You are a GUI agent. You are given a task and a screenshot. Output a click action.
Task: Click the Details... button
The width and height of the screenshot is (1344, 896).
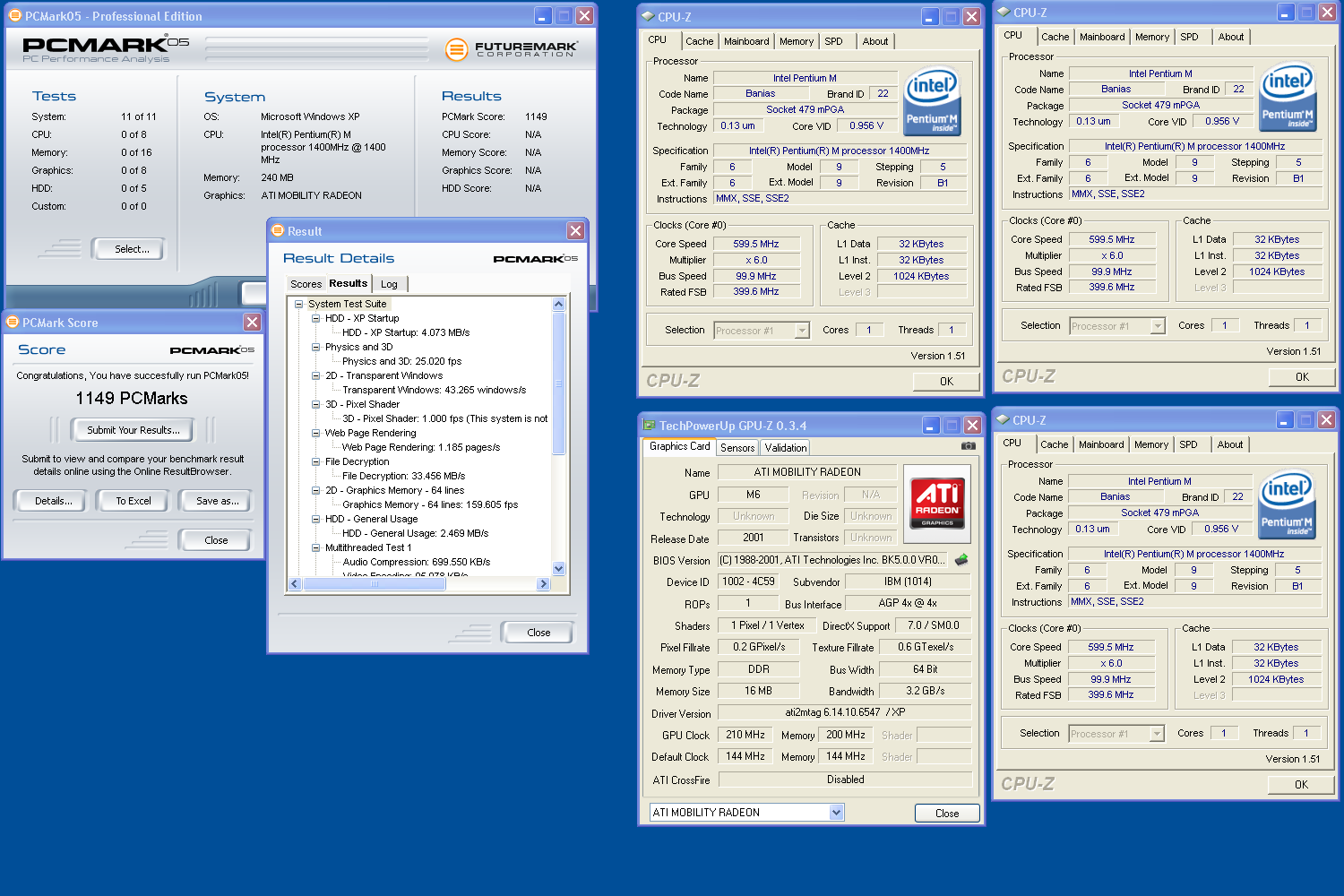[x=54, y=501]
